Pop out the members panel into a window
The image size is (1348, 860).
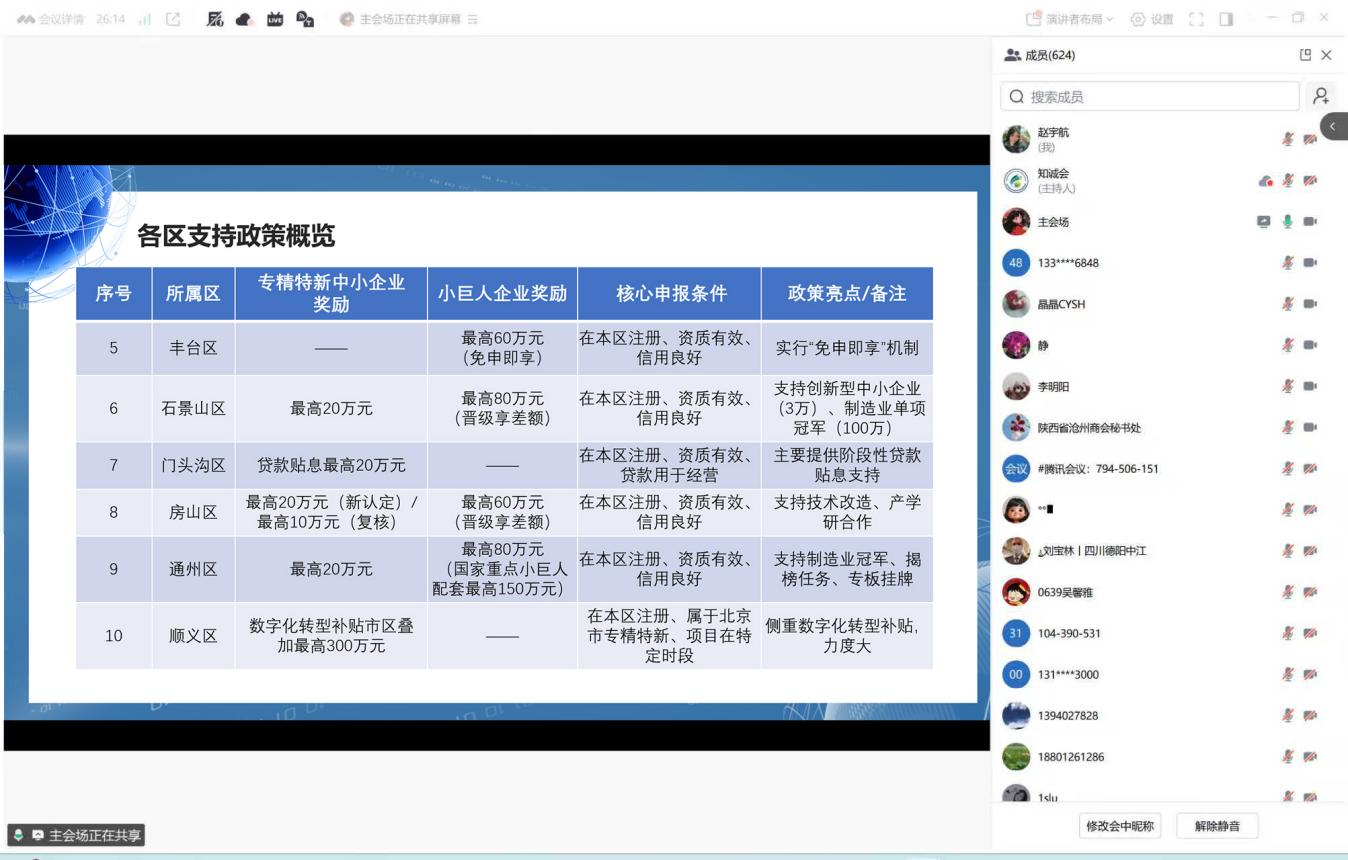pos(1305,55)
